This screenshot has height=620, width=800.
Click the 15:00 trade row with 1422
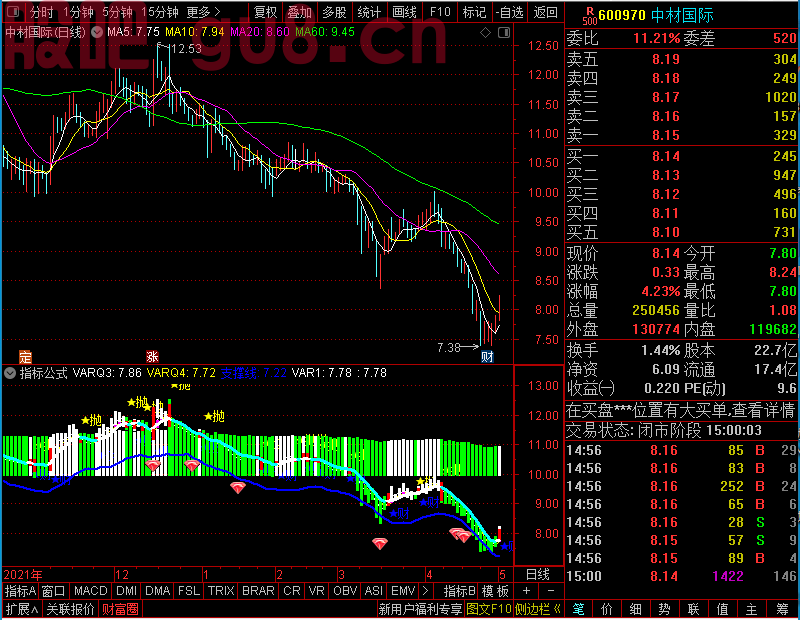pyautogui.click(x=682, y=576)
